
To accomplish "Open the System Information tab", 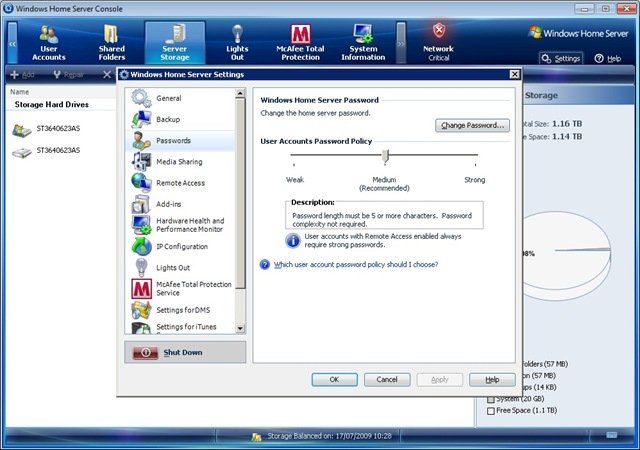I will click(363, 43).
